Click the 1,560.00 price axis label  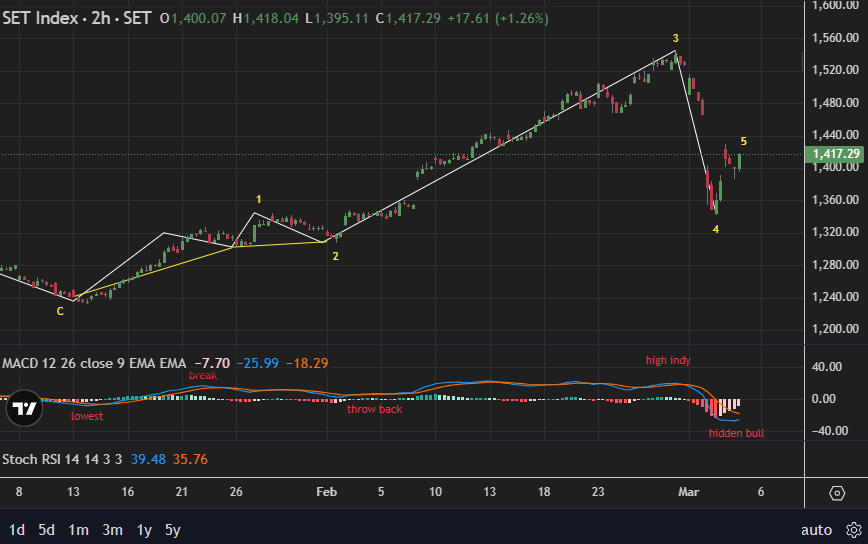[x=835, y=38]
